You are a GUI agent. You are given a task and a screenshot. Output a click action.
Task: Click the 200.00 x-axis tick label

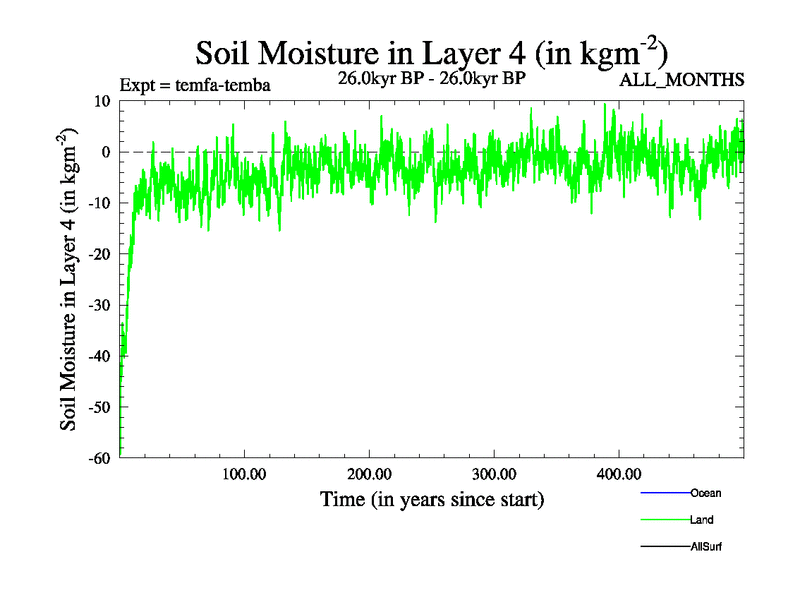pyautogui.click(x=369, y=472)
